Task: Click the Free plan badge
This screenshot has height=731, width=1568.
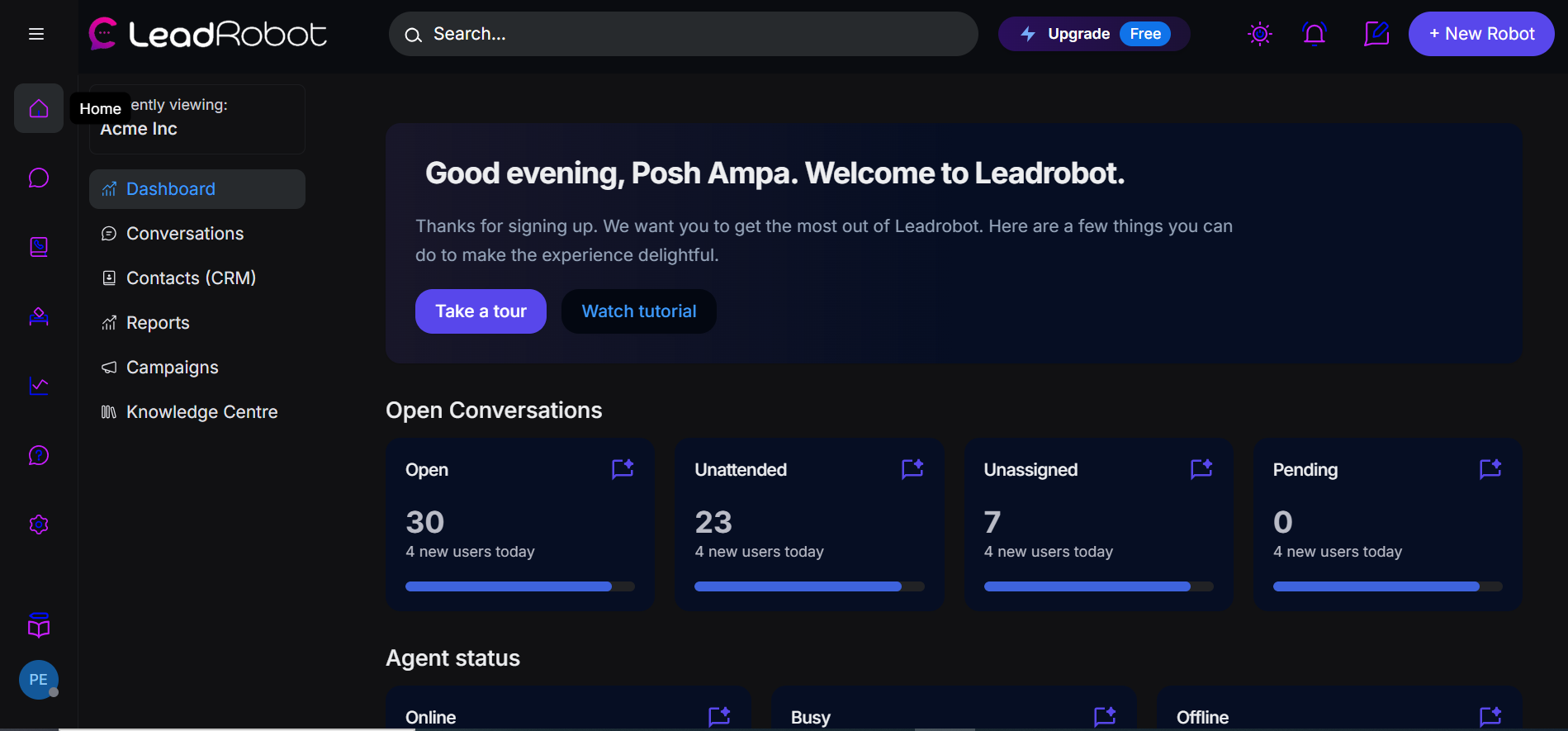Action: point(1145,34)
